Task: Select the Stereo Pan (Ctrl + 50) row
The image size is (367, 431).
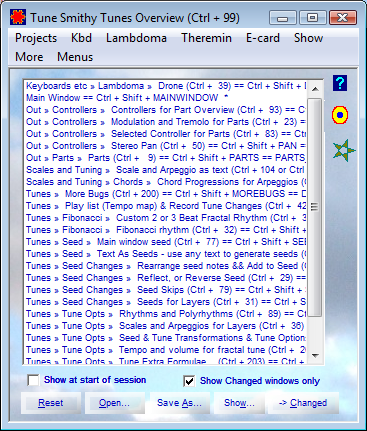Action: coord(166,146)
